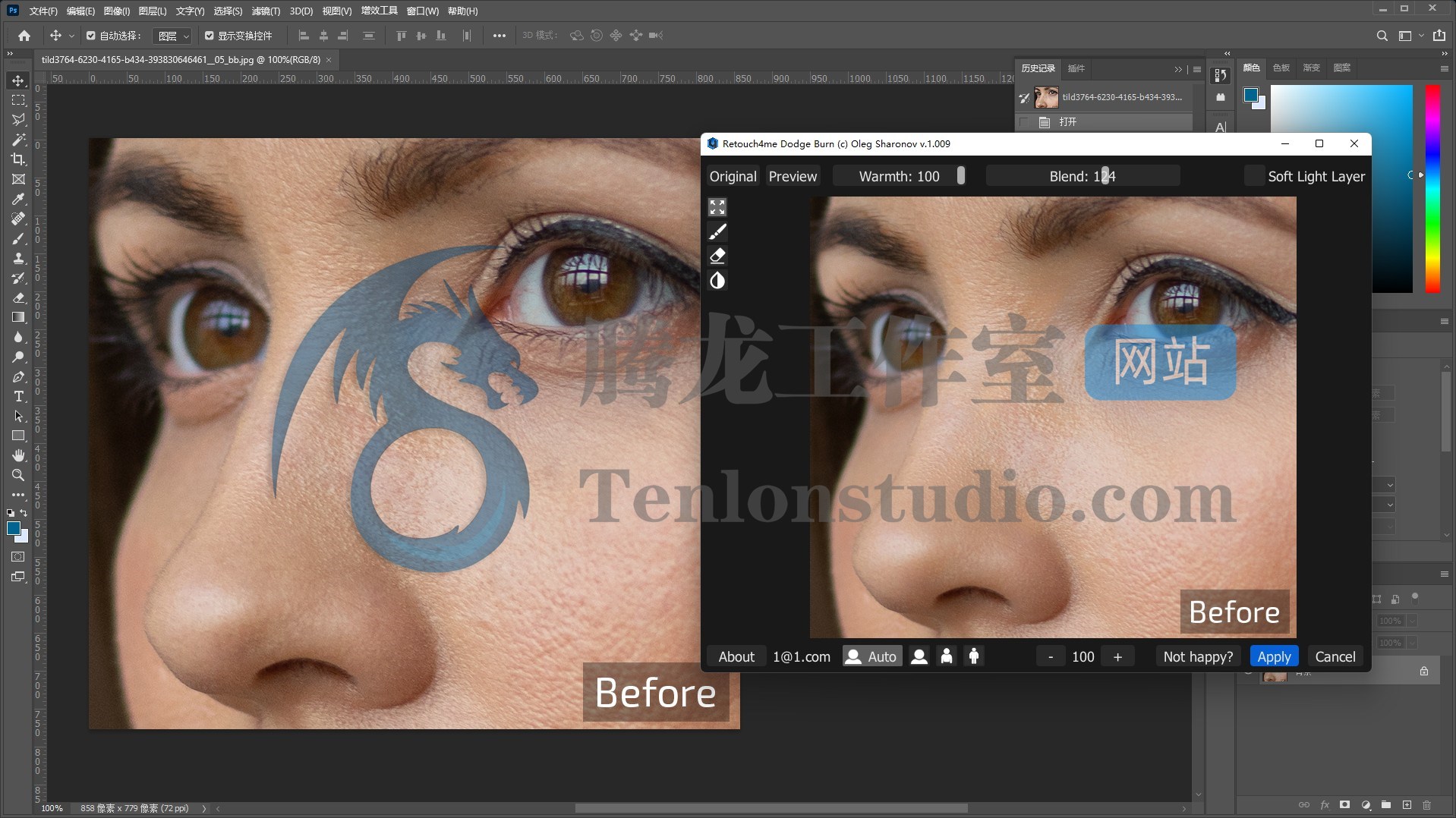Select the Hand tool
The image size is (1456, 818).
18,455
